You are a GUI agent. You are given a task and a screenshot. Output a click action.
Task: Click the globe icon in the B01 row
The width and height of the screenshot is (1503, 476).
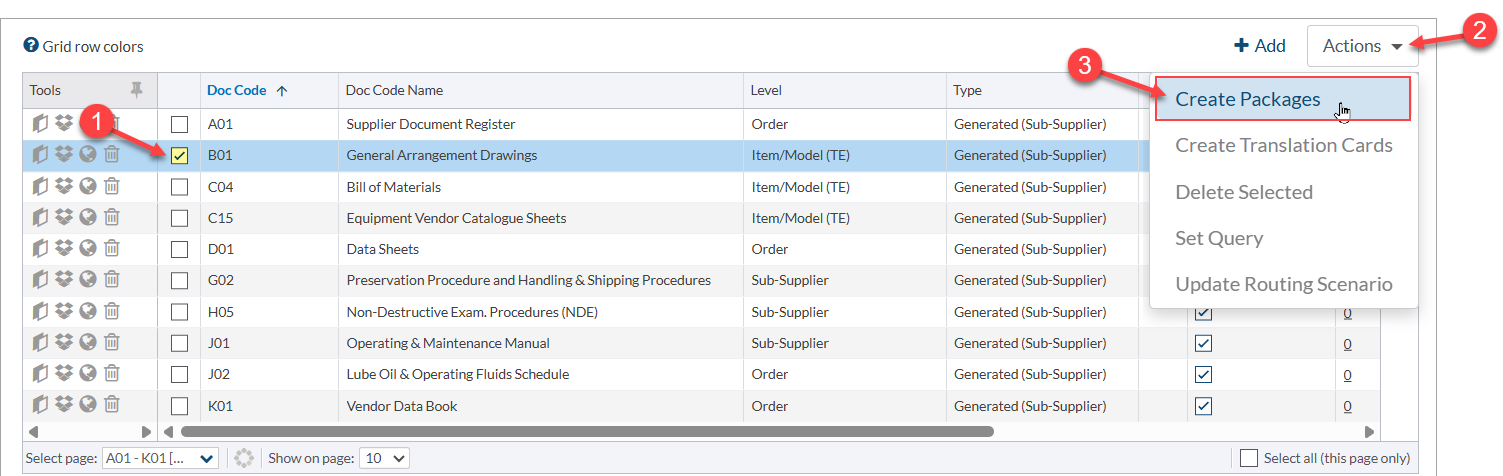point(88,155)
